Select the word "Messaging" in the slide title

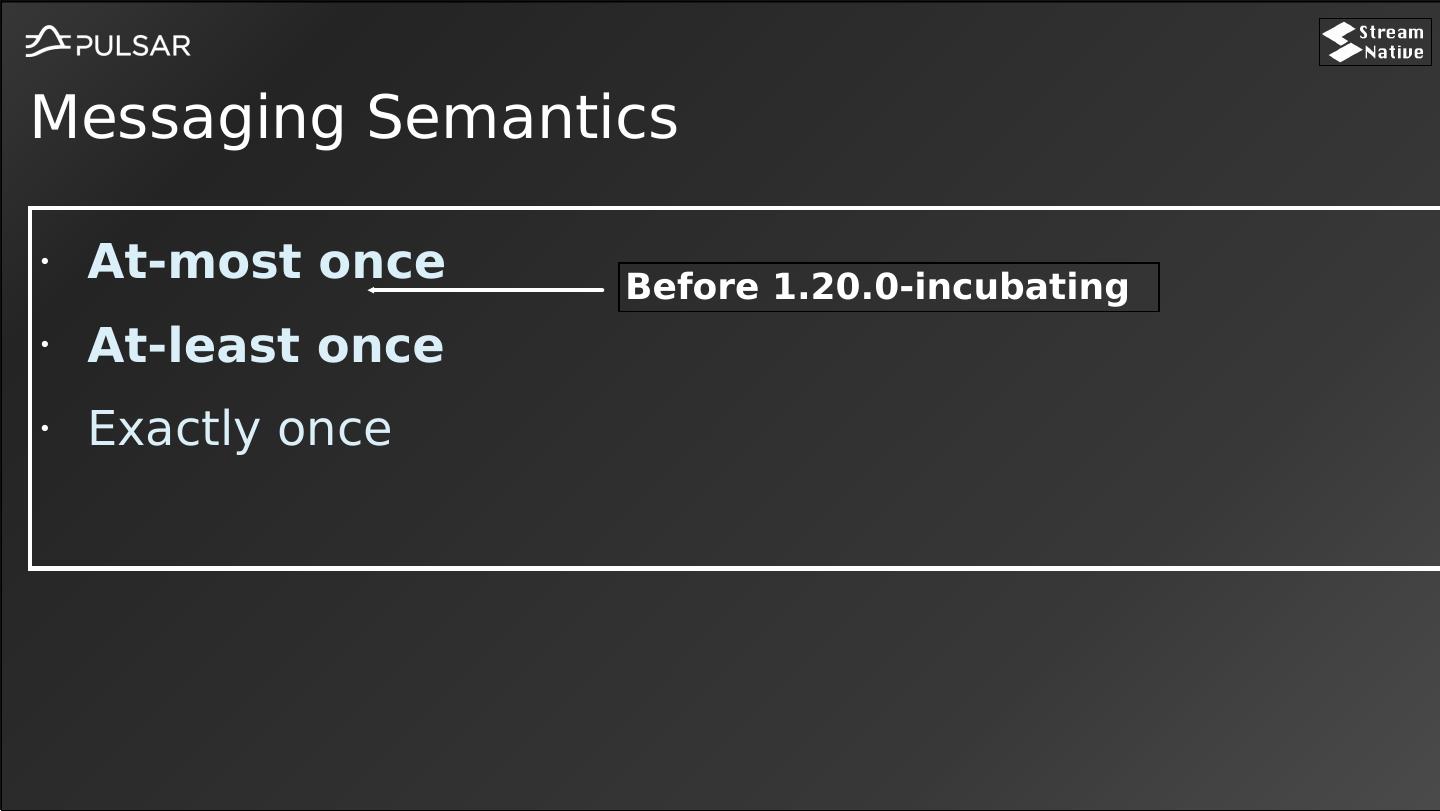(x=188, y=118)
